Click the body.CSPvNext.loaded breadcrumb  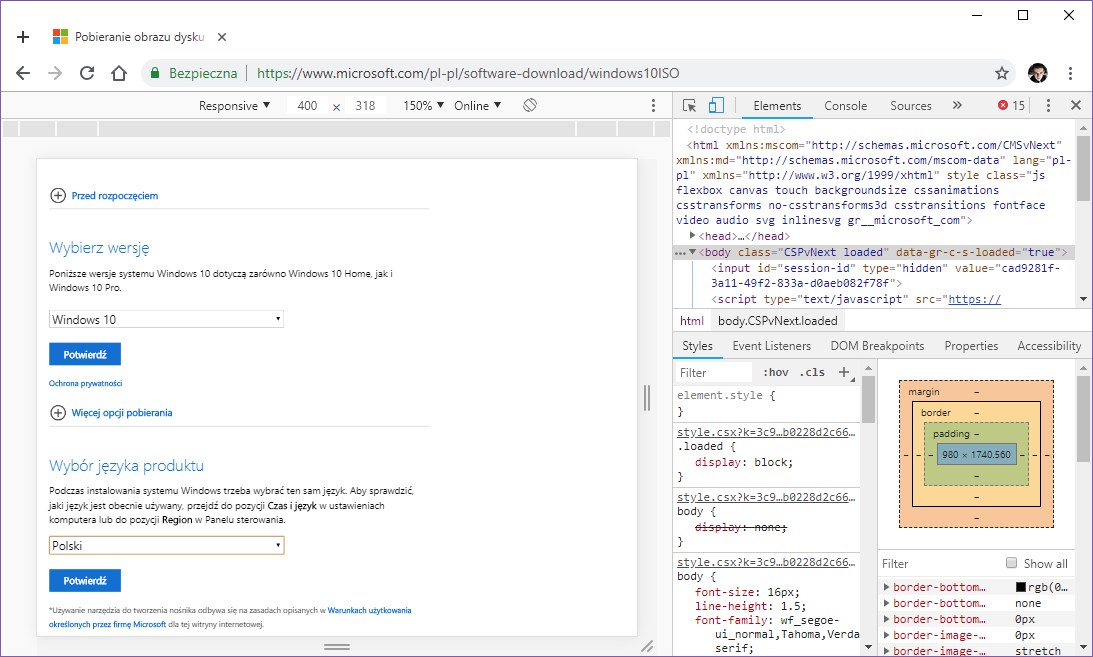(777, 321)
